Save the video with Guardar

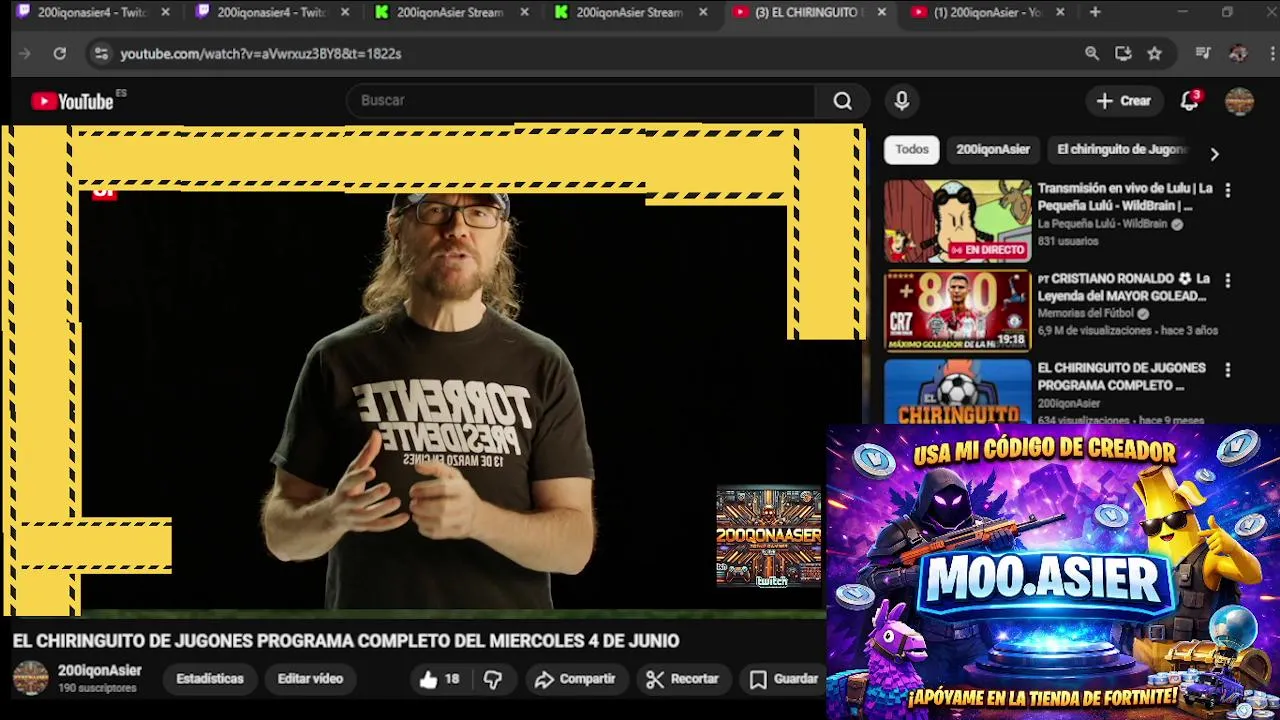(x=784, y=679)
